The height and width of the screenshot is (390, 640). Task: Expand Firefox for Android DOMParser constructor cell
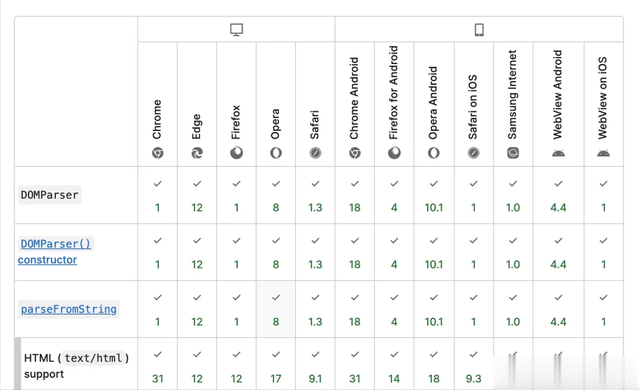click(394, 252)
